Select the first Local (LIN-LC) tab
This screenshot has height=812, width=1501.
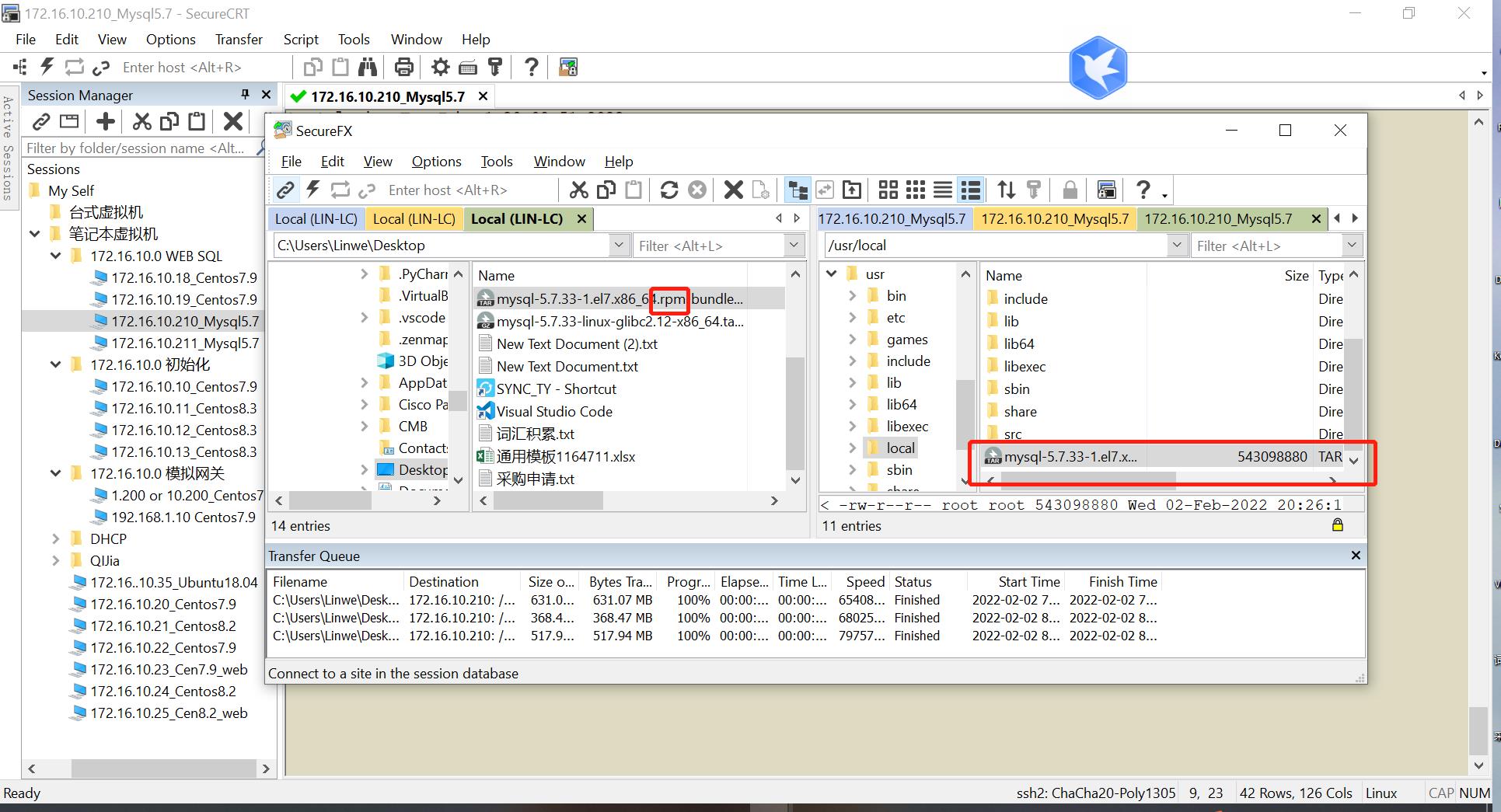click(316, 218)
